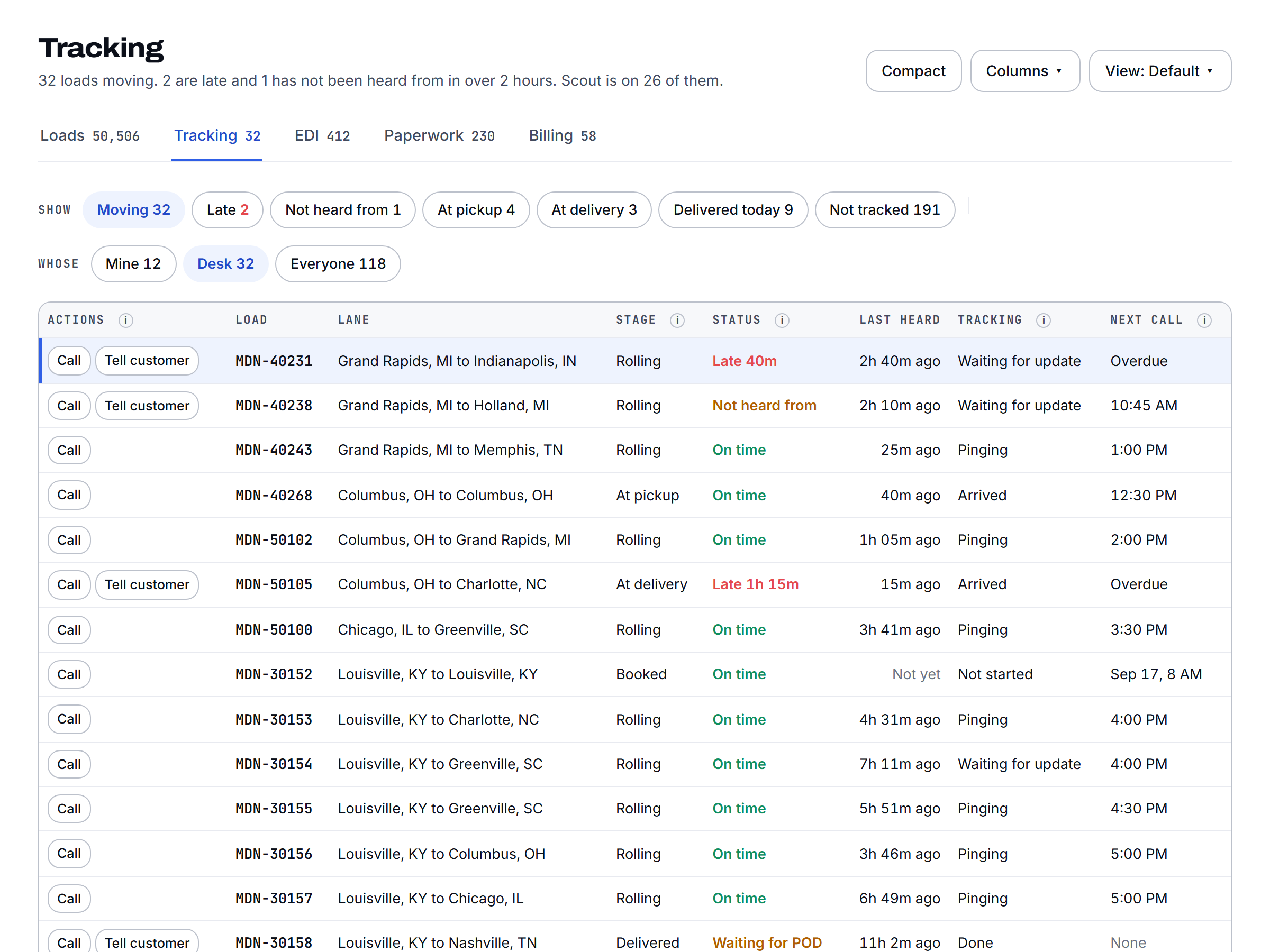Select lane Chicago, IL to Greenville, SC
The height and width of the screenshot is (952, 1270).
point(433,629)
